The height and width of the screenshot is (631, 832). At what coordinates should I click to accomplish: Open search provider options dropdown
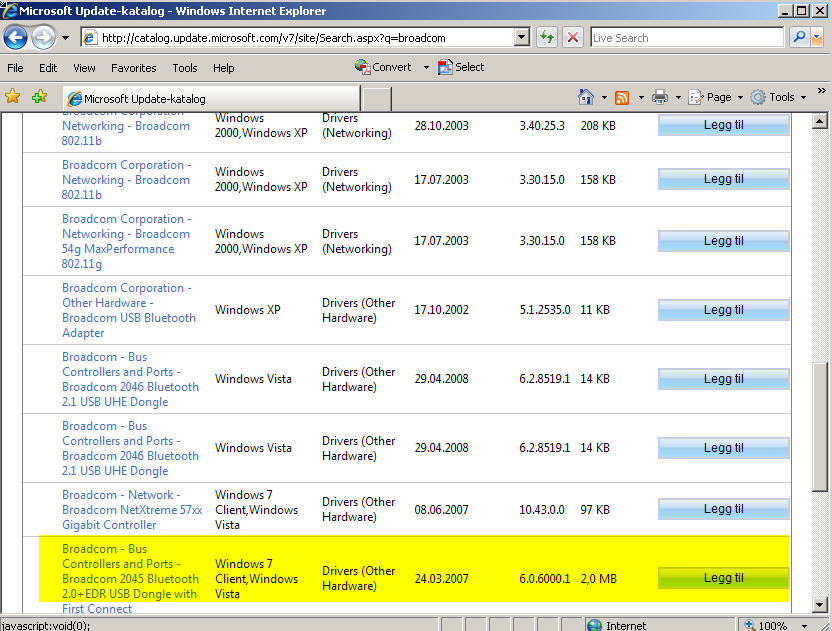point(817,37)
